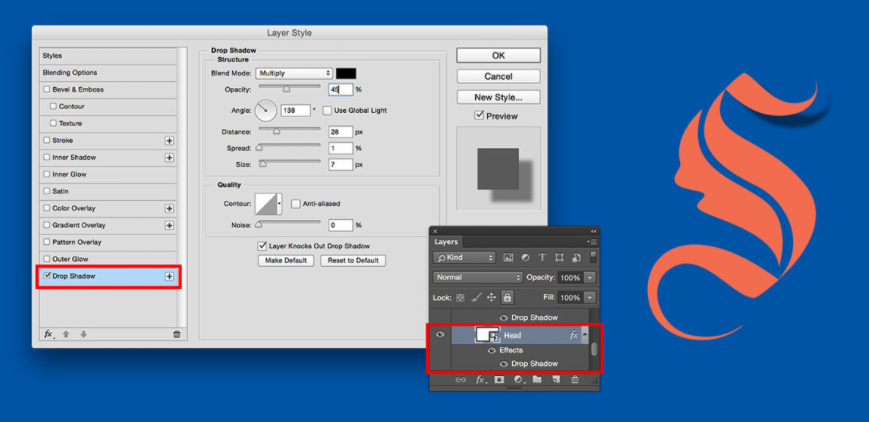Filter layers by adjustment layers icon
The height and width of the screenshot is (422, 869).
coord(525,258)
